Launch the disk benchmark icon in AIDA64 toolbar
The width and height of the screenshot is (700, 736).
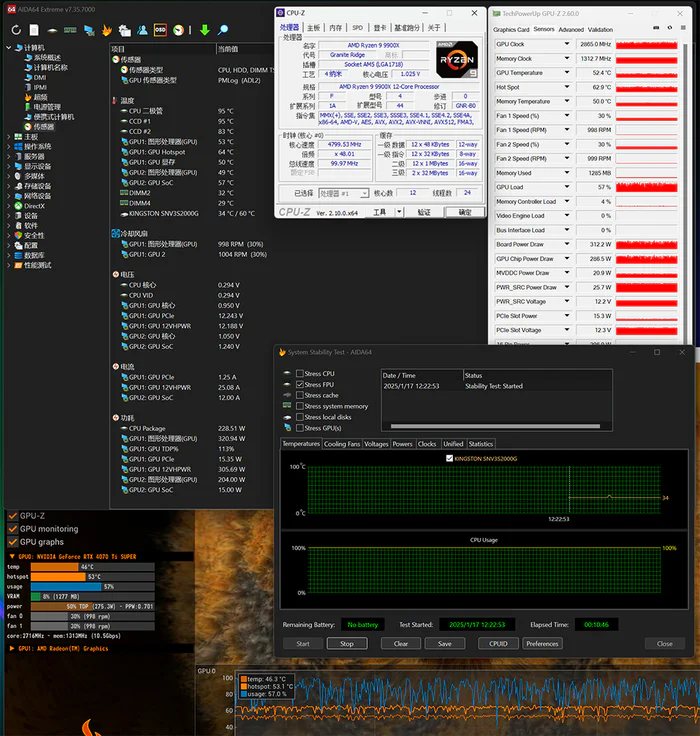[52, 31]
